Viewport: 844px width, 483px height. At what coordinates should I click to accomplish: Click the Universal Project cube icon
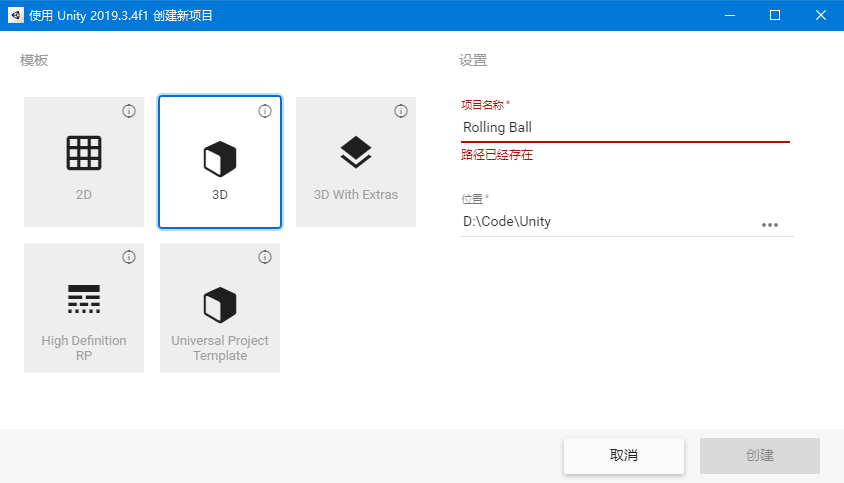(220, 305)
